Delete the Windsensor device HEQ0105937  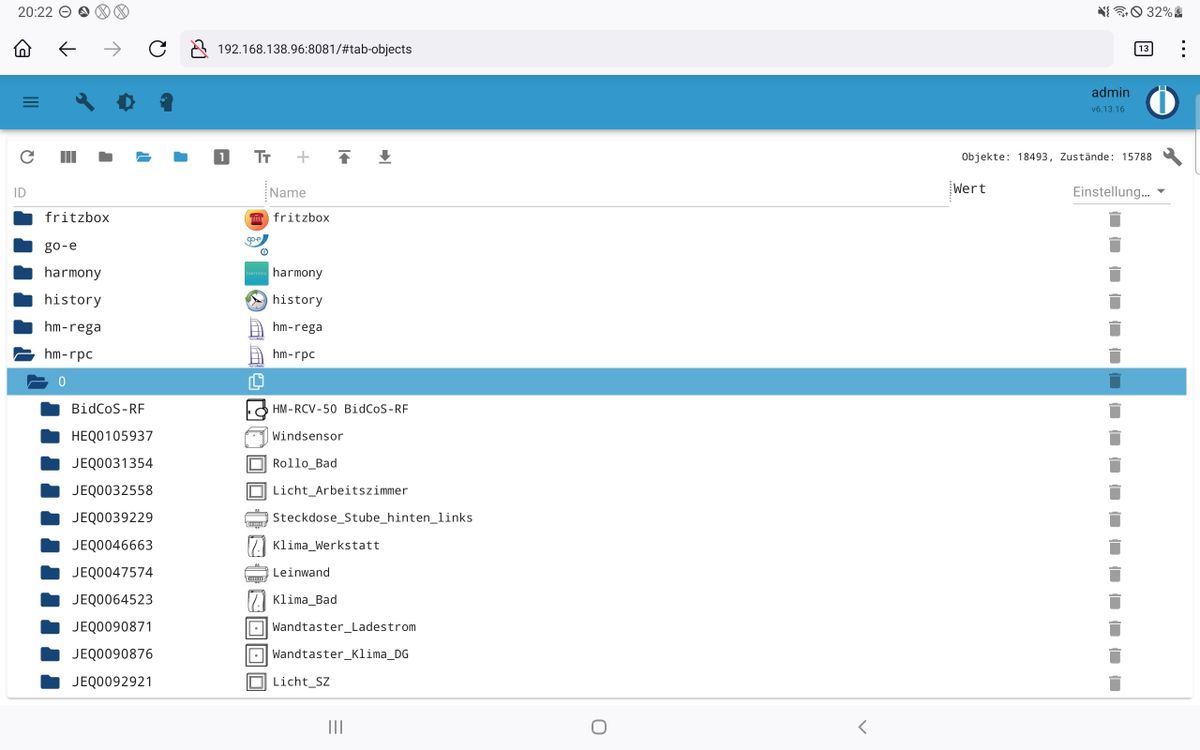1115,437
